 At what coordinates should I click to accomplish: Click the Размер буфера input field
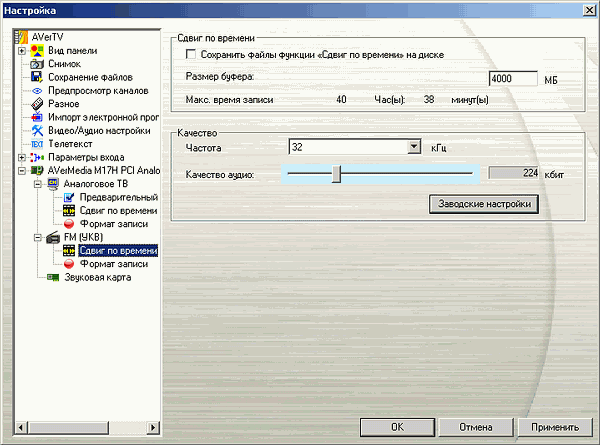[513, 79]
